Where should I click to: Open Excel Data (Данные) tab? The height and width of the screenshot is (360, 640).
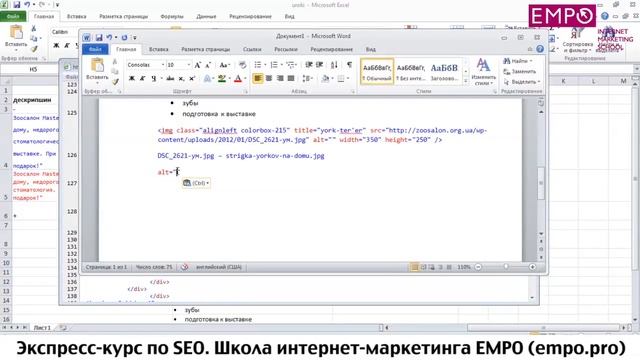(206, 16)
